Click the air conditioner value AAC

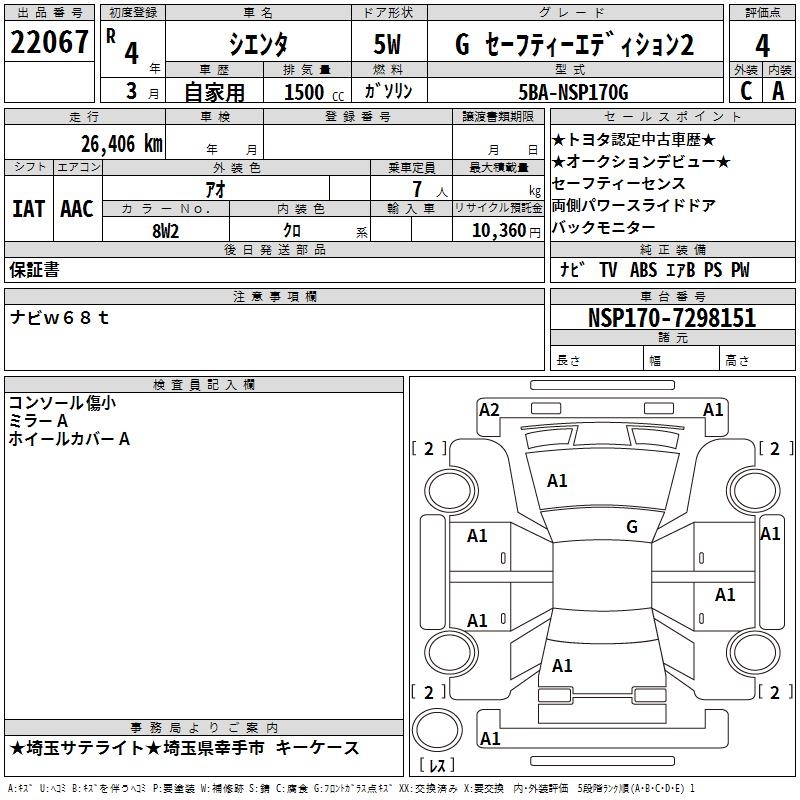point(77,209)
